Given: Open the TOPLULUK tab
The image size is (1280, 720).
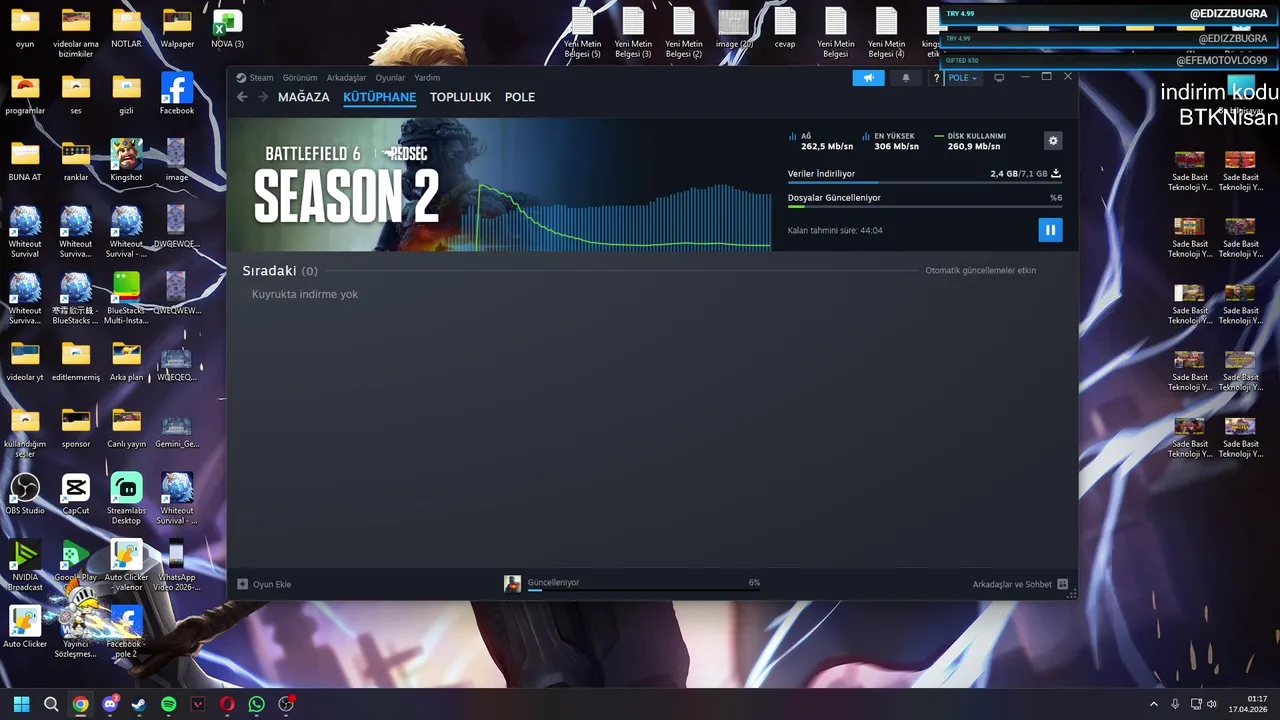Looking at the screenshot, I should pos(460,97).
